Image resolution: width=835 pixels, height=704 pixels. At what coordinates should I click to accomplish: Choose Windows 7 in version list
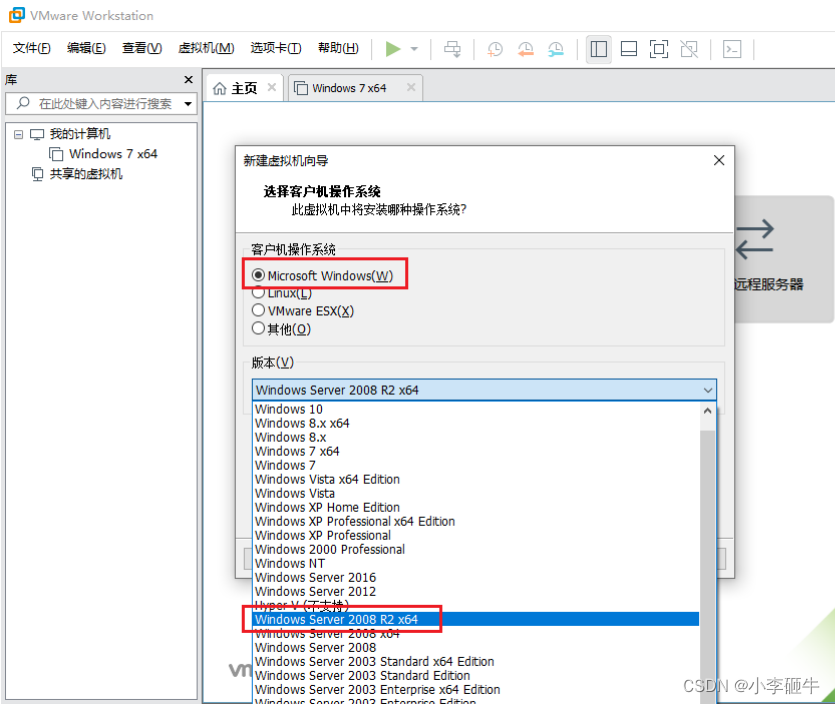[476, 465]
